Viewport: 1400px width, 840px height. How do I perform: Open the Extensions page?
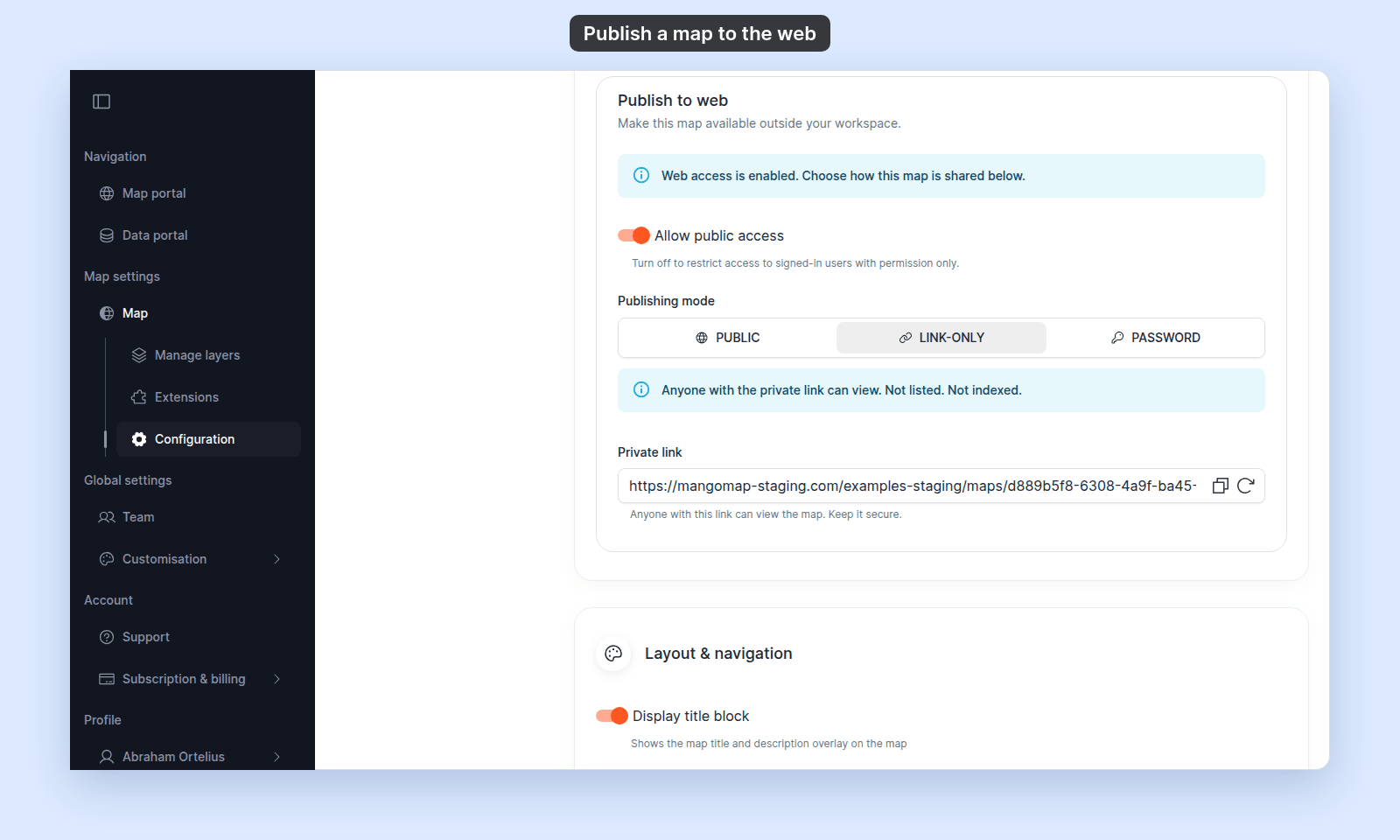click(x=208, y=397)
